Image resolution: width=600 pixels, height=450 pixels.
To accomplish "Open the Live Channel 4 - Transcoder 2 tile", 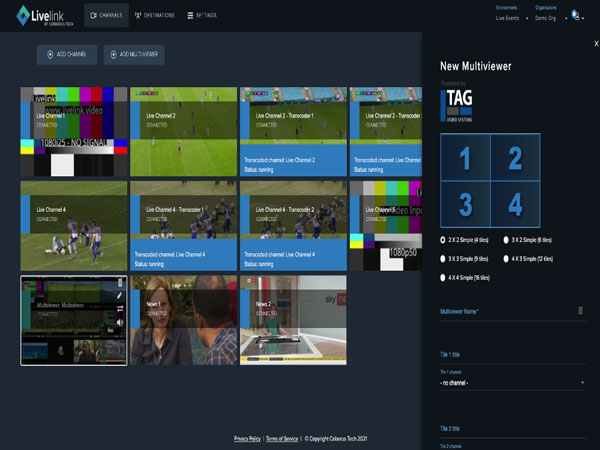I will (x=293, y=226).
